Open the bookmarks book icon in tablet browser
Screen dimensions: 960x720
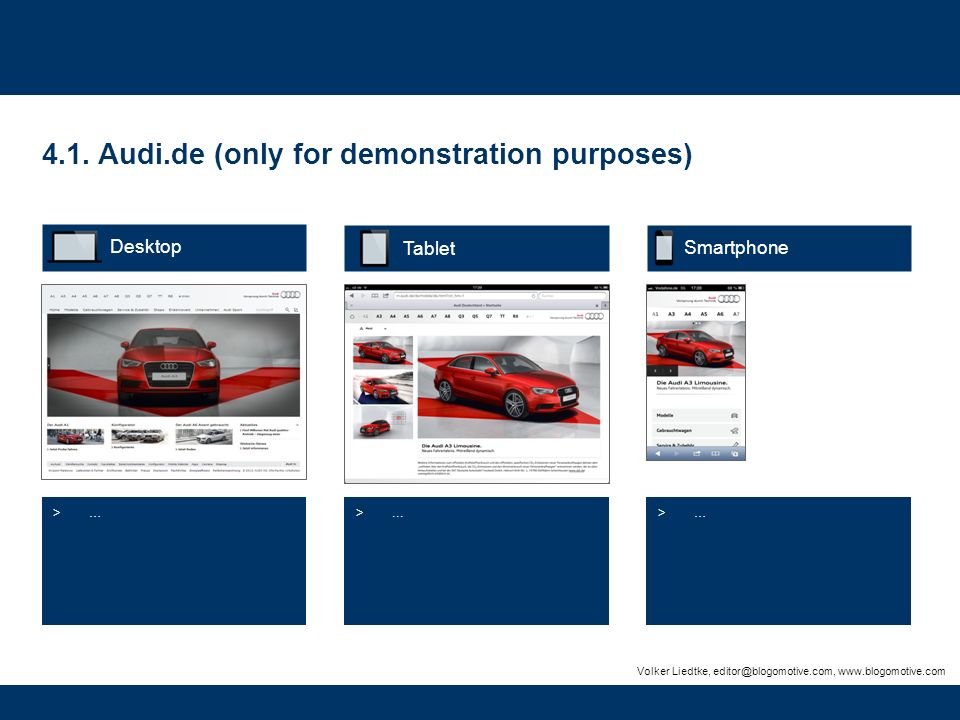(x=375, y=296)
